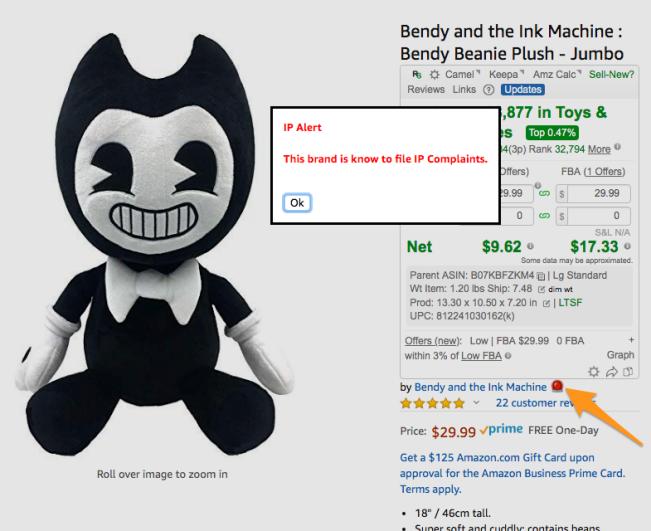Edit product dimensions with edit icon
This screenshot has height=531, width=651.
pyautogui.click(x=546, y=303)
